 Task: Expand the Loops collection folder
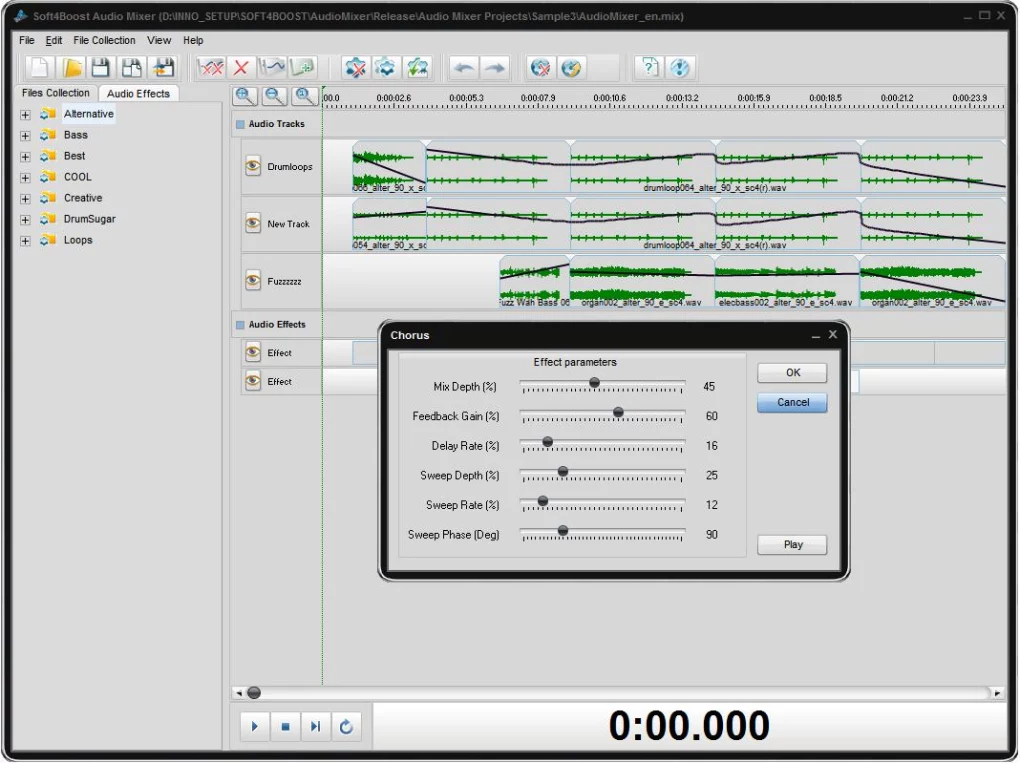pos(24,240)
